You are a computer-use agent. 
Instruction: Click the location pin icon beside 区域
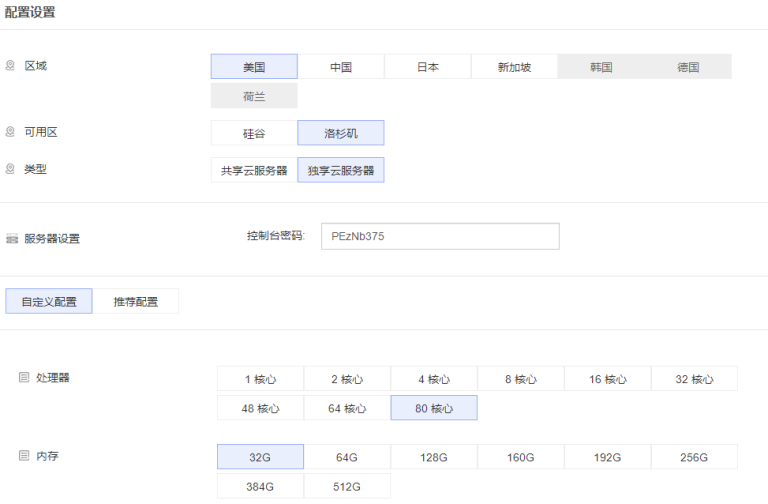point(11,66)
